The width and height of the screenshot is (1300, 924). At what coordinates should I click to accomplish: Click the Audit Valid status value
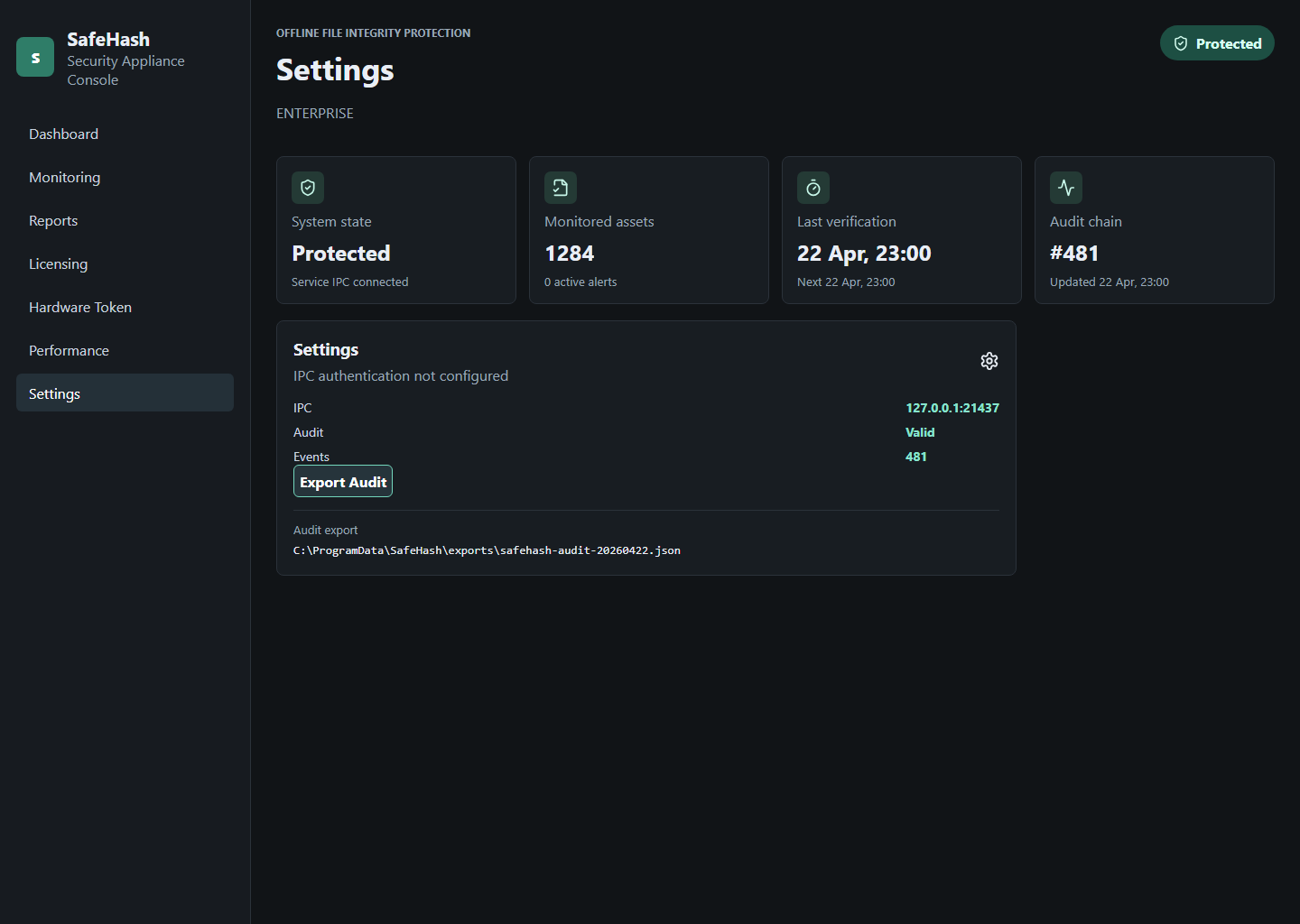click(920, 432)
